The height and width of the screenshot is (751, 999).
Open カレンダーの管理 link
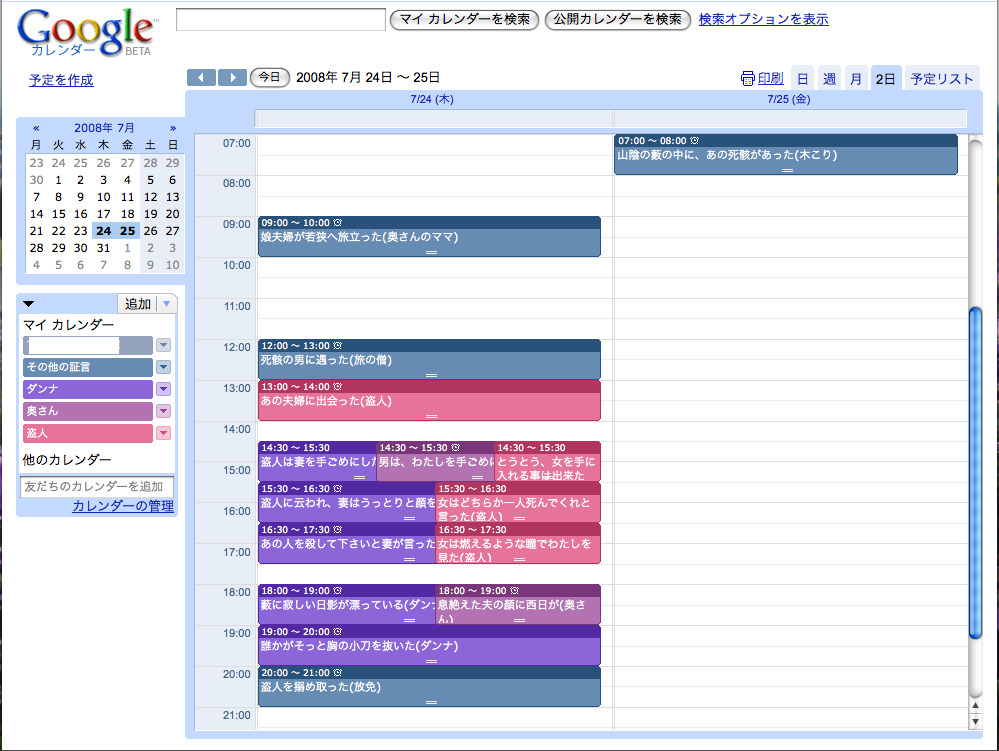[123, 506]
